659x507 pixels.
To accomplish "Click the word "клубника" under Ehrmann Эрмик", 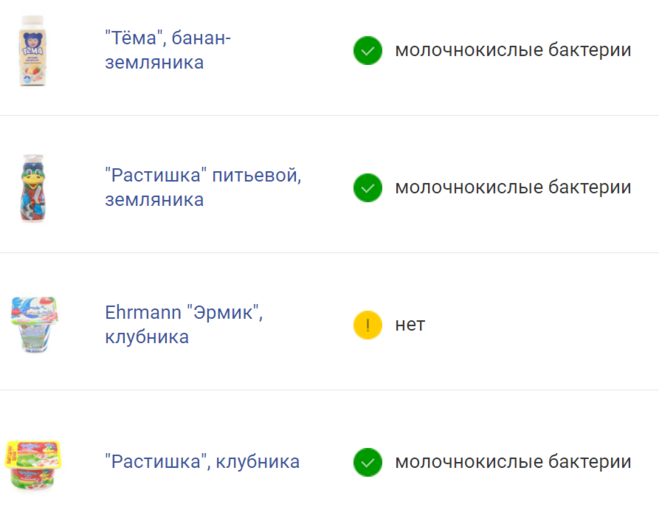I will click(147, 337).
